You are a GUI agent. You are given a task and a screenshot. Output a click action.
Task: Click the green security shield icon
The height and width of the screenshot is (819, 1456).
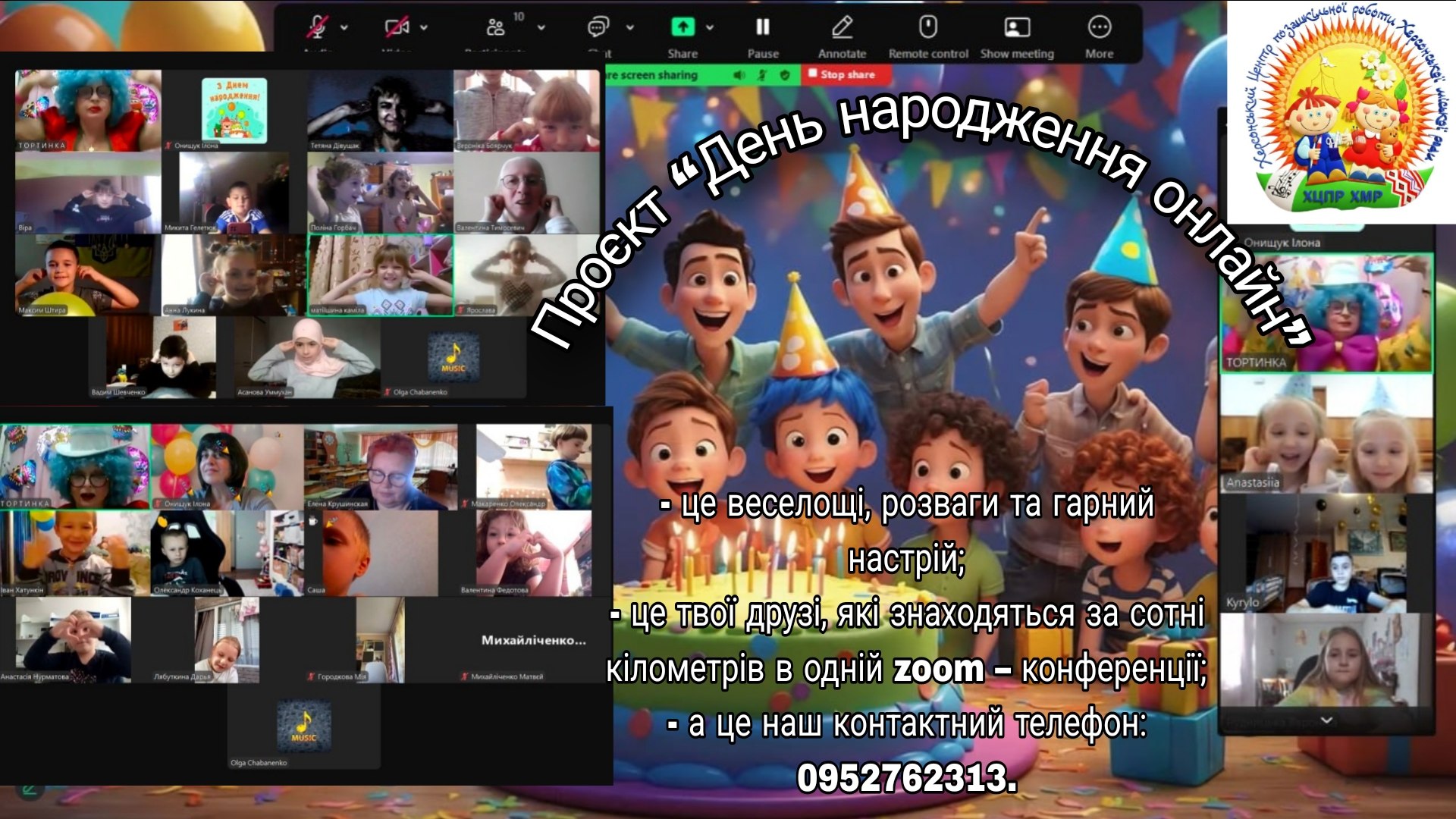click(785, 75)
